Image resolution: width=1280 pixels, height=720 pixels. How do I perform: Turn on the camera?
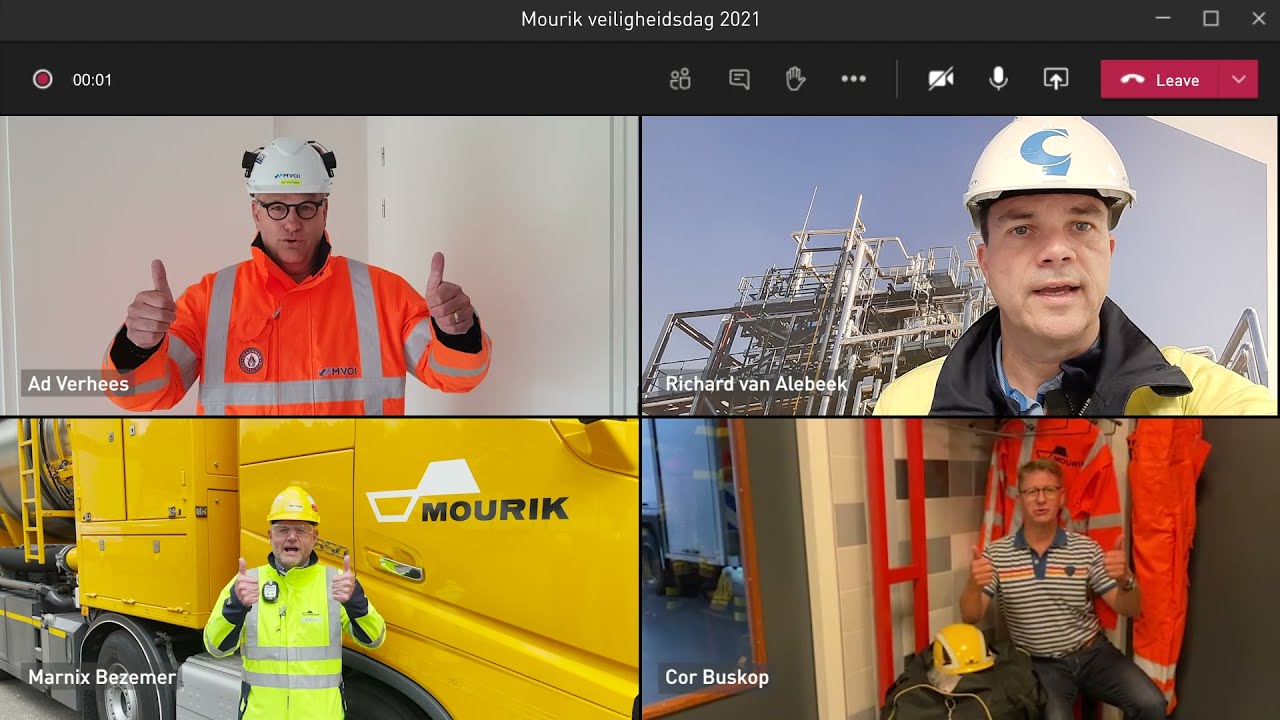[x=941, y=79]
